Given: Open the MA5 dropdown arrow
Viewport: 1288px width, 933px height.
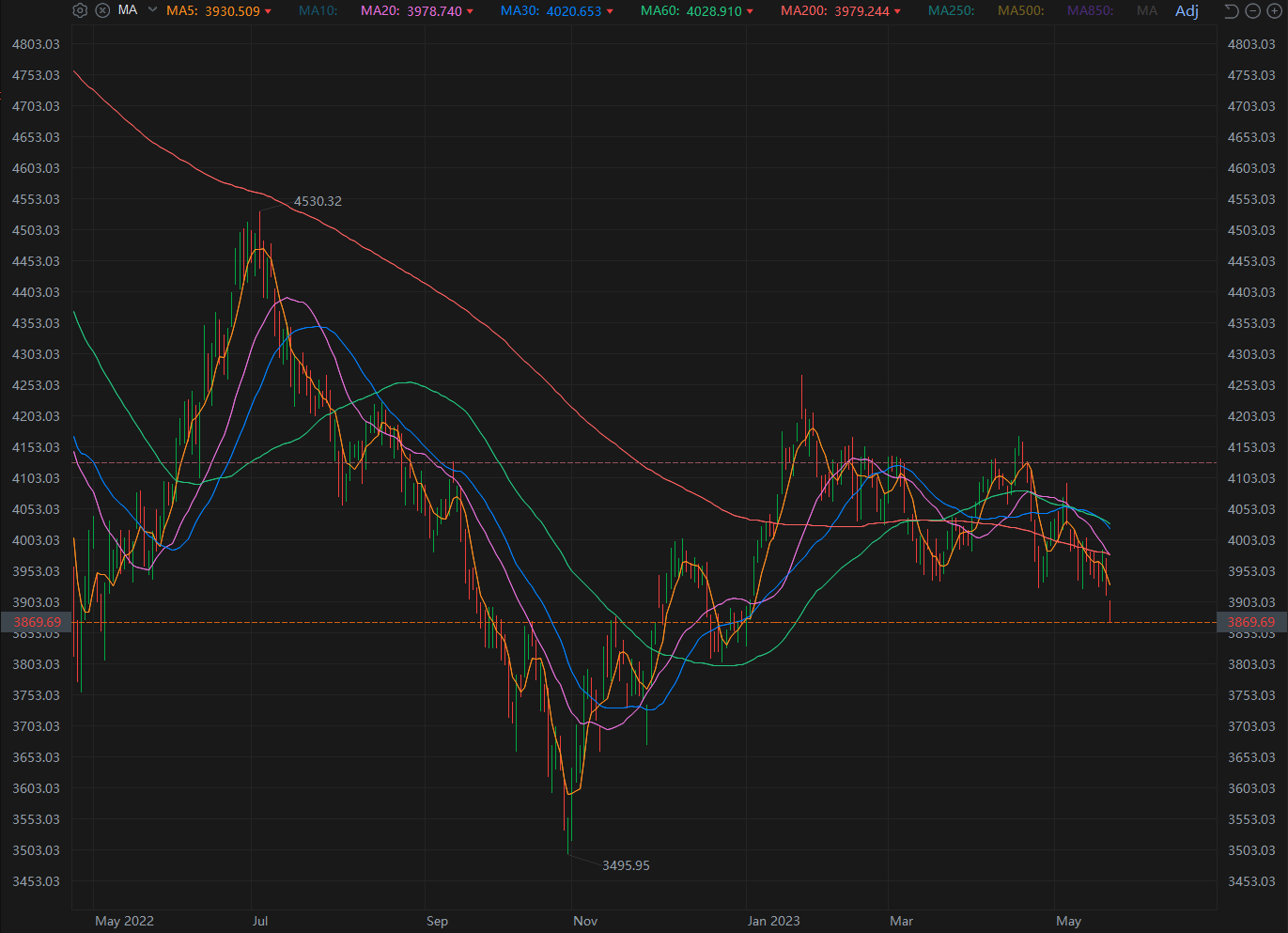Looking at the screenshot, I should point(268,11).
